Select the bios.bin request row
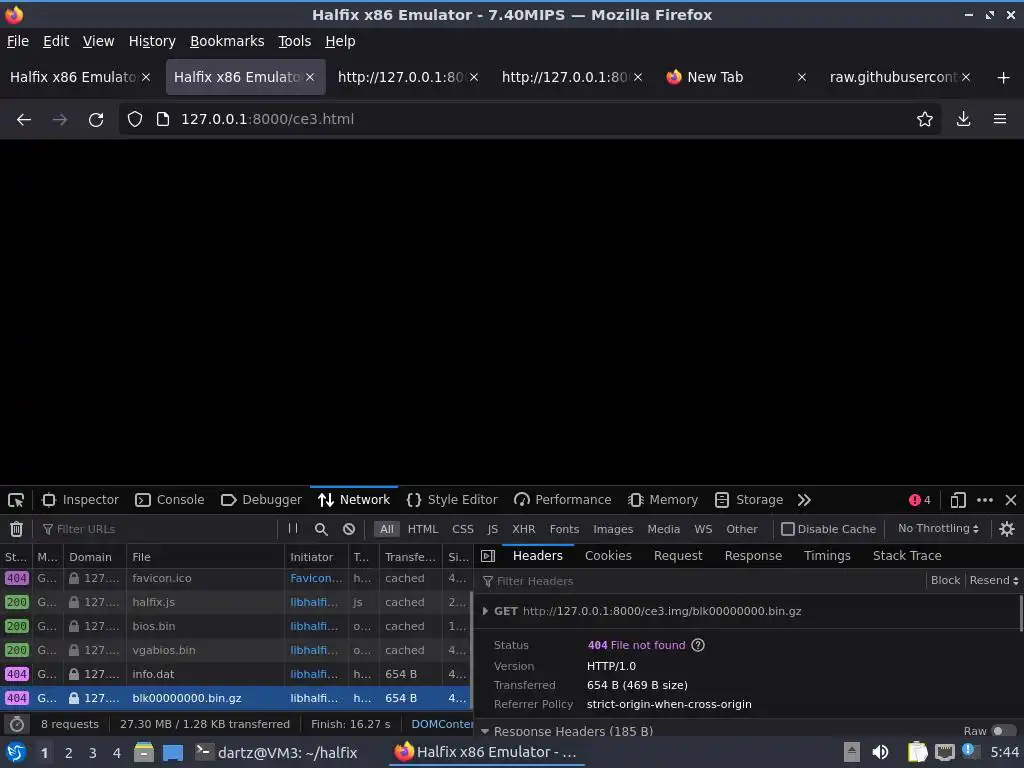 click(x=235, y=626)
